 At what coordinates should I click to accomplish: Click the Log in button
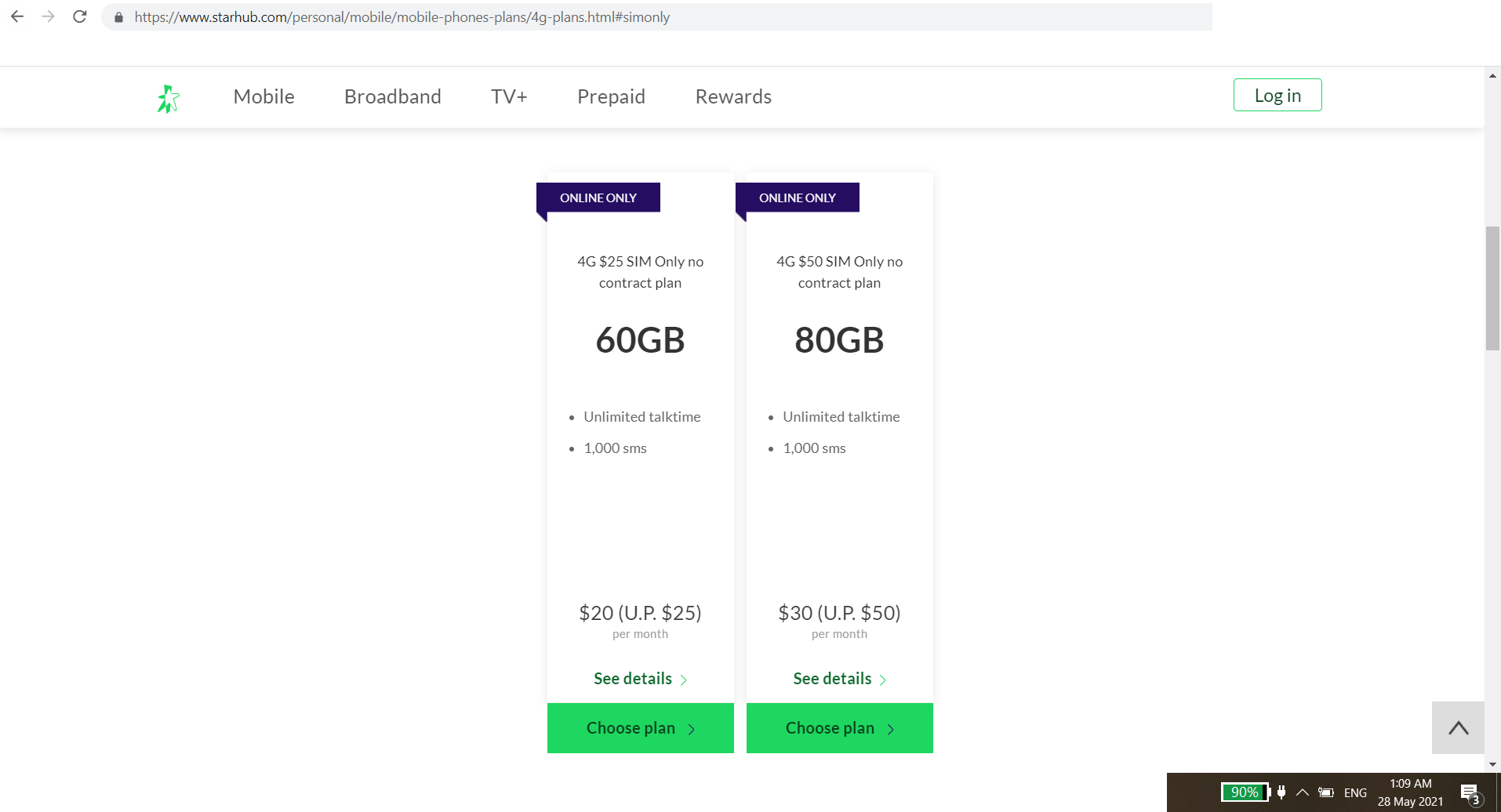tap(1277, 95)
